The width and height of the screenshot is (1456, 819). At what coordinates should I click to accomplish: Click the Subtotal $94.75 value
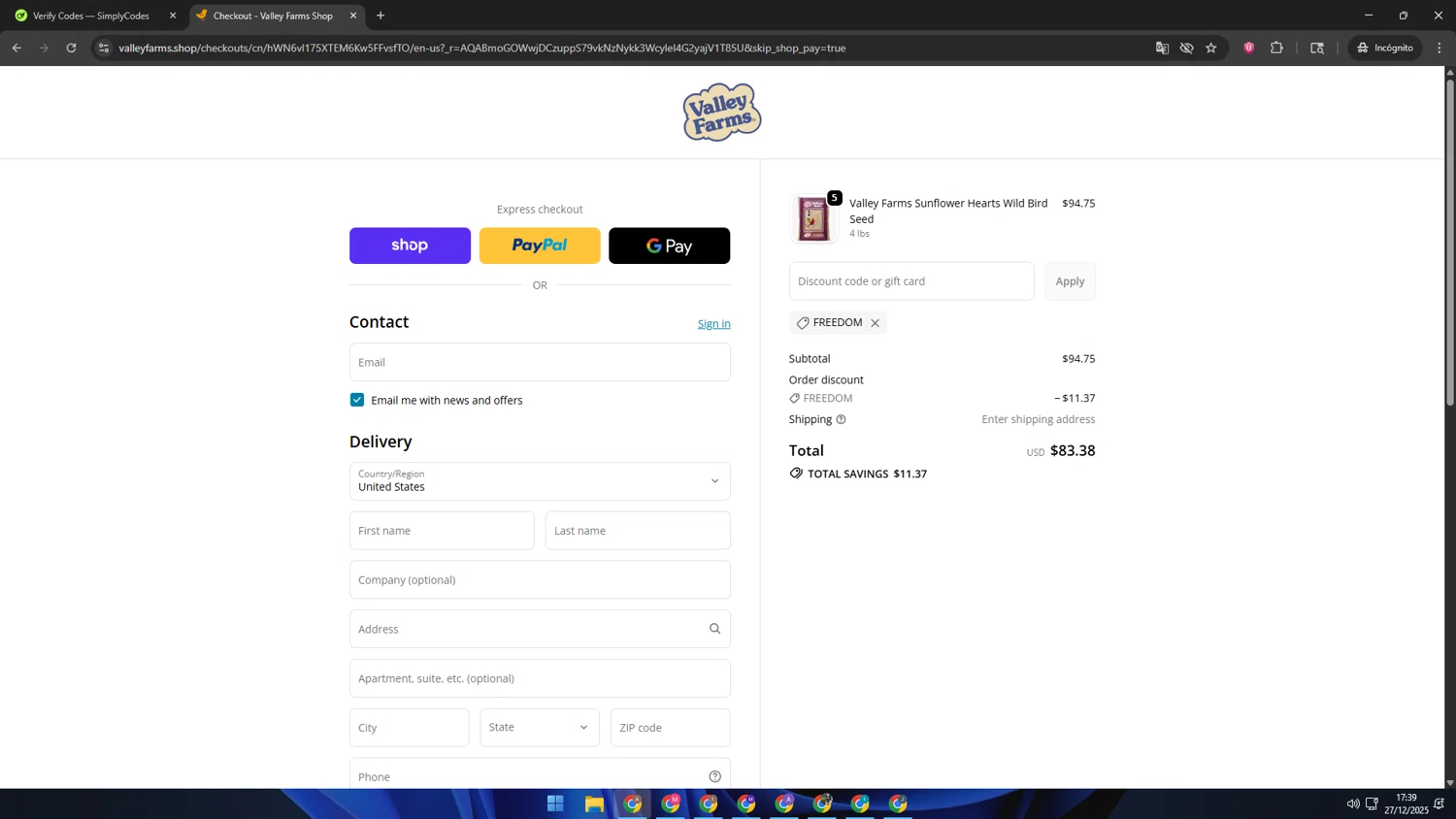(x=1078, y=359)
